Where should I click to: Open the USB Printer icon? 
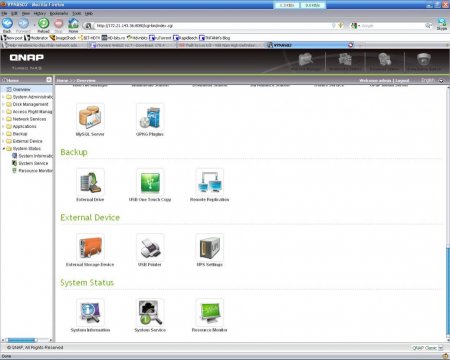tap(150, 248)
